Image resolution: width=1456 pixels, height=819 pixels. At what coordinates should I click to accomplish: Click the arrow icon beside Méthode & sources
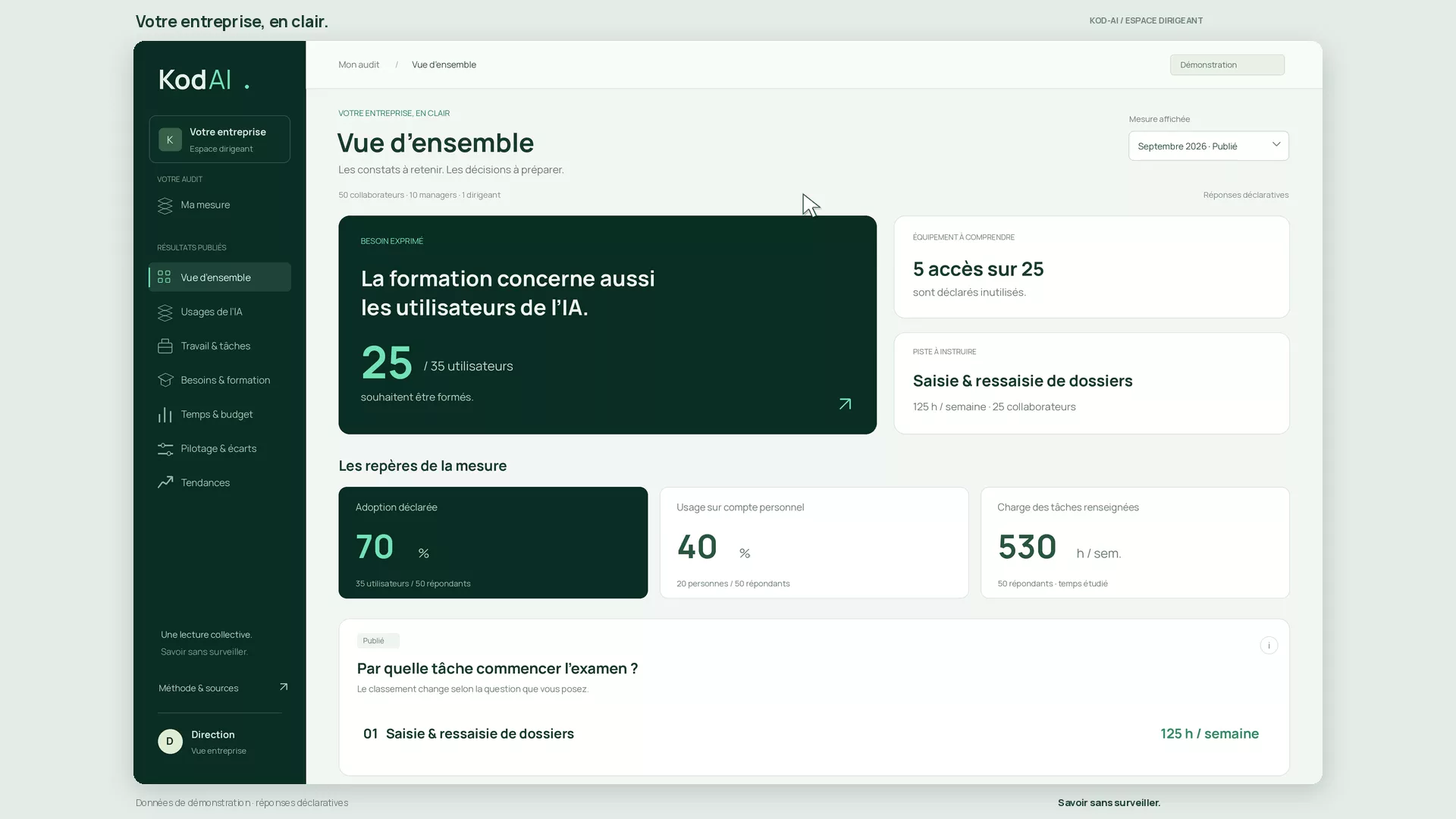pos(284,687)
